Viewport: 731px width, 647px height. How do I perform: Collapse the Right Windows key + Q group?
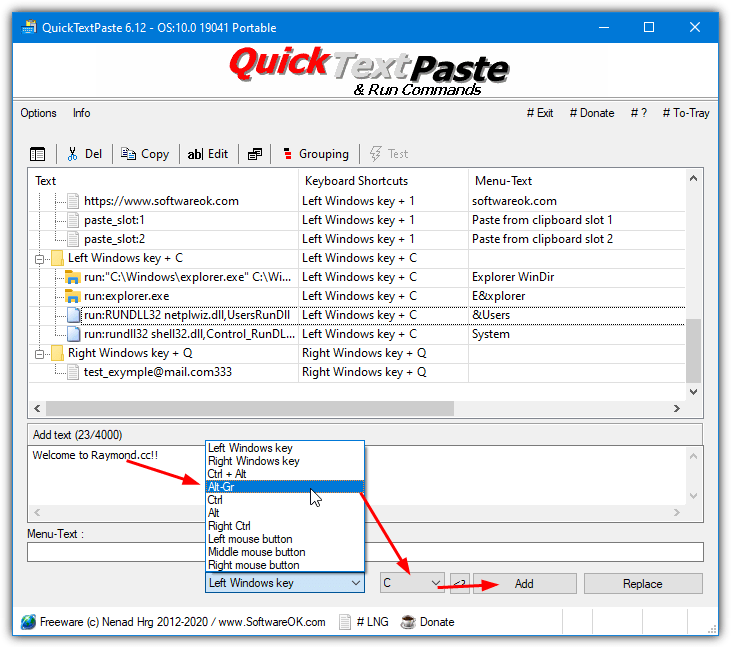pyautogui.click(x=40, y=354)
